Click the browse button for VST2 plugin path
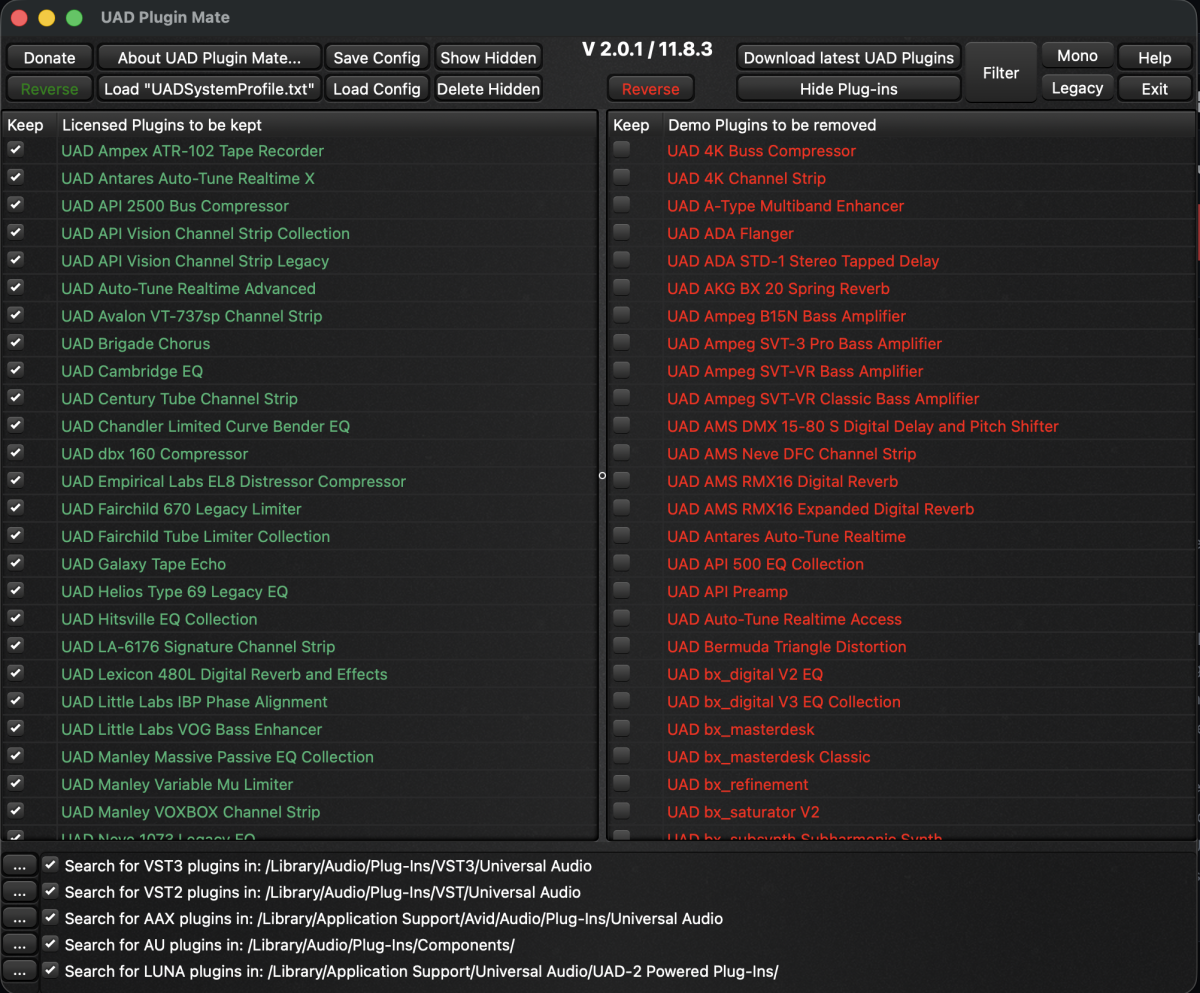 [20, 891]
